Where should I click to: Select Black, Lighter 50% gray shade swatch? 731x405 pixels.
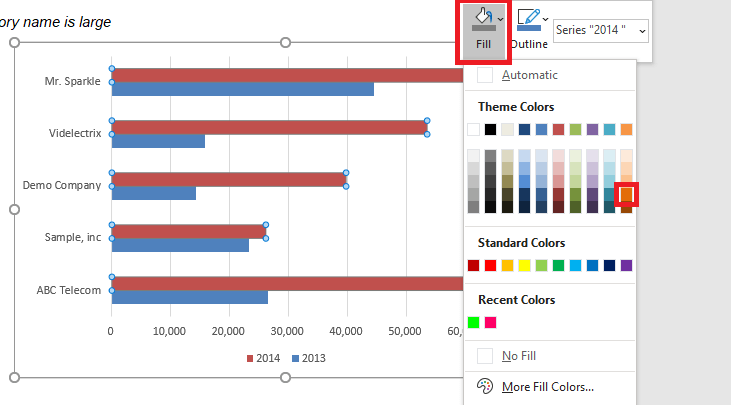(x=490, y=156)
